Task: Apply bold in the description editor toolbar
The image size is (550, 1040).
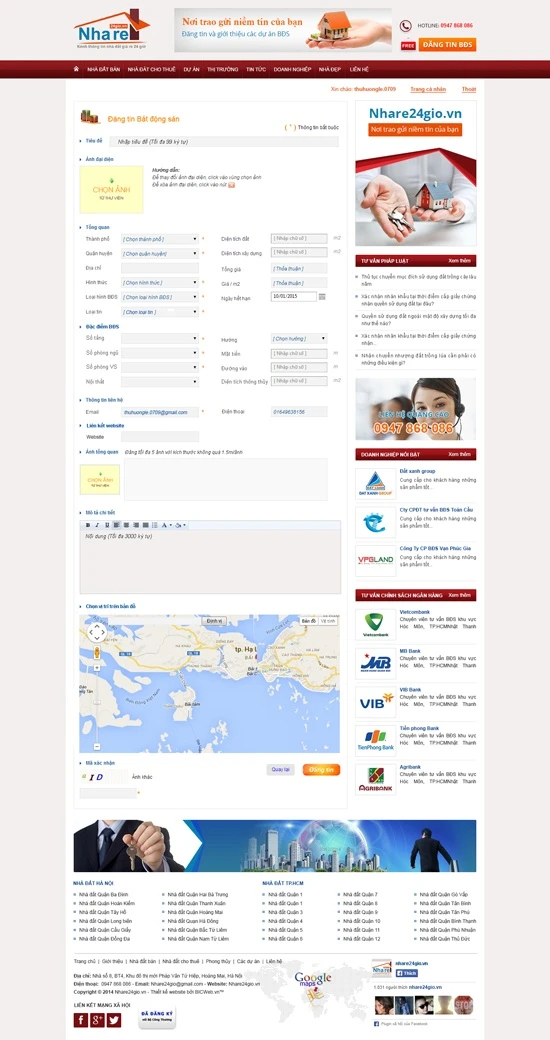Action: coord(88,525)
